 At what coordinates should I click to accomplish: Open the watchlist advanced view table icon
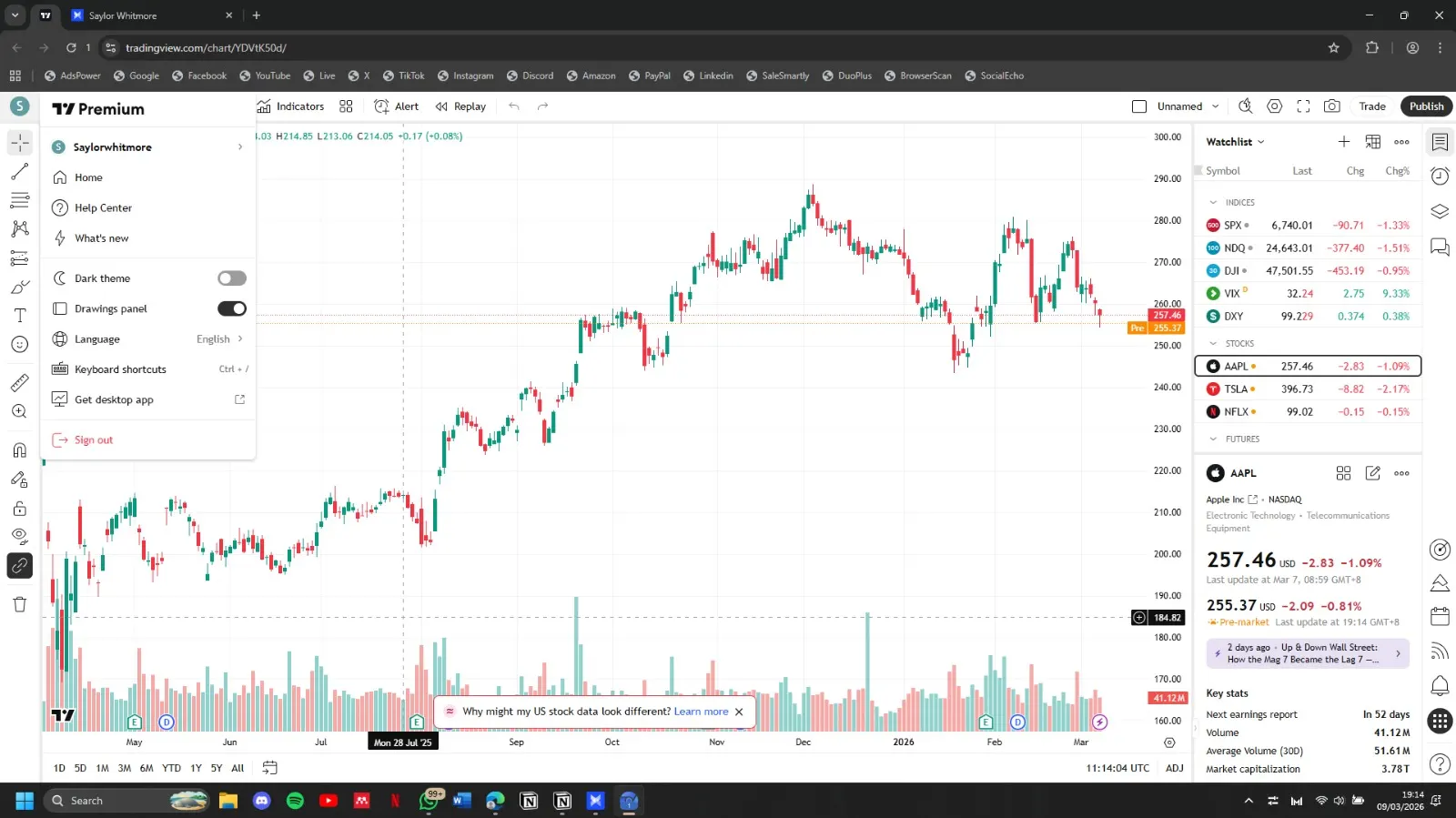1373,142
